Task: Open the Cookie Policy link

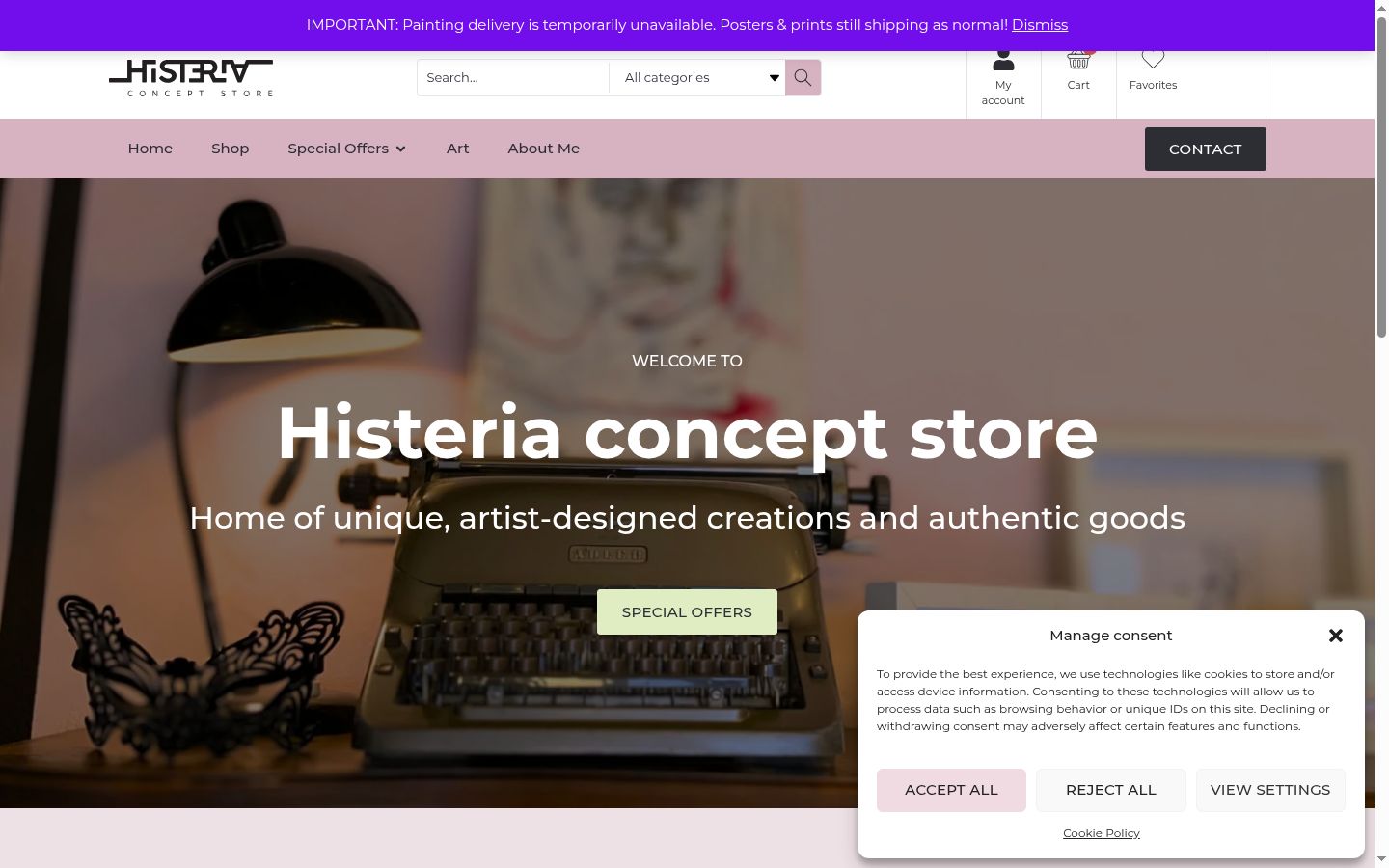Action: click(x=1102, y=833)
